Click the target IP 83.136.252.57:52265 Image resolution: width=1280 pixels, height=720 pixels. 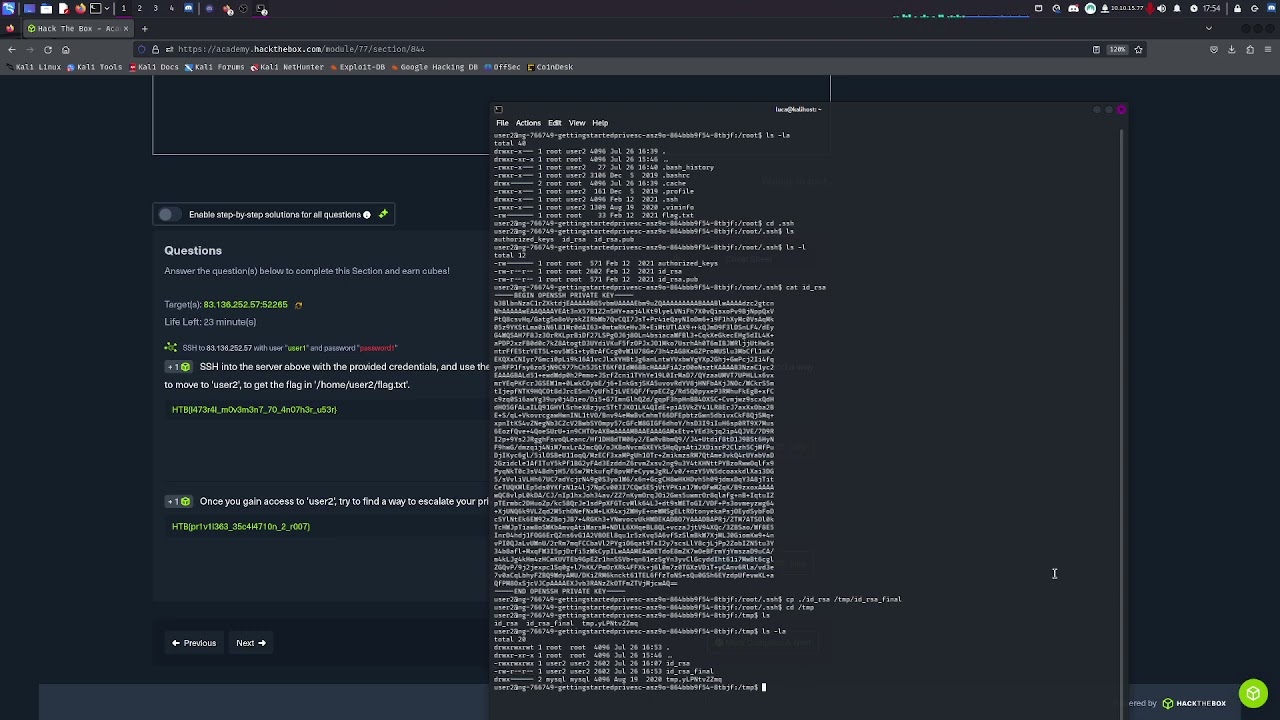pos(245,304)
